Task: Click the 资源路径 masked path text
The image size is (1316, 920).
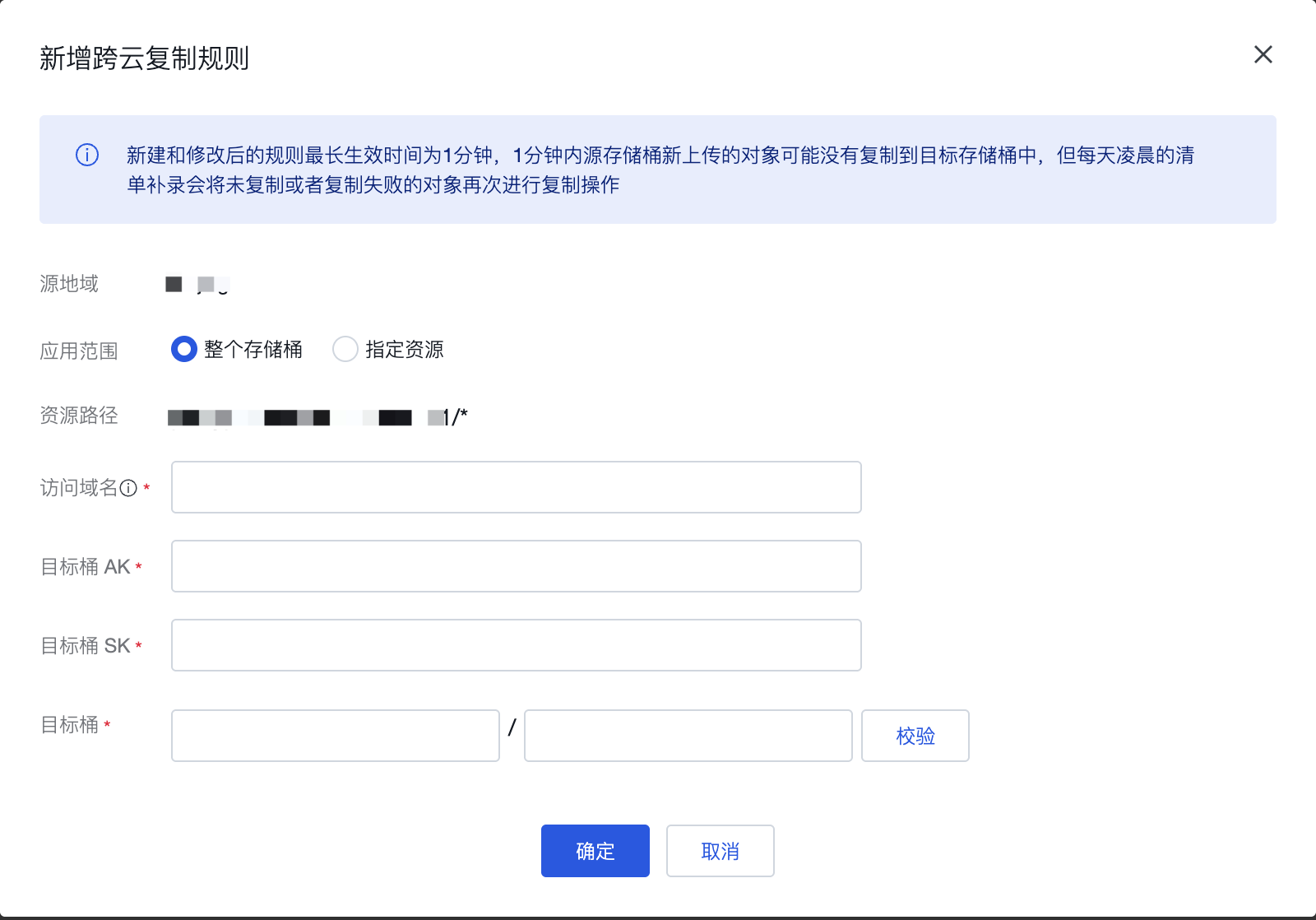Action: 317,417
